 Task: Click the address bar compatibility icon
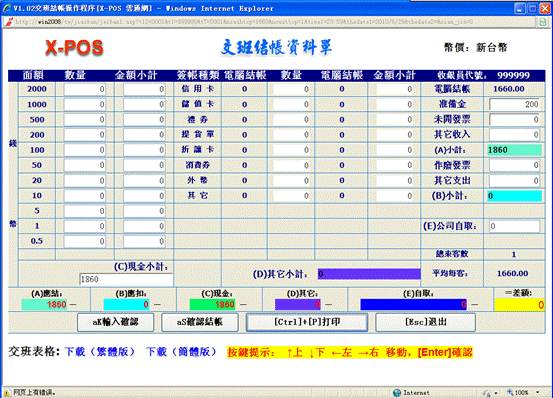click(543, 22)
